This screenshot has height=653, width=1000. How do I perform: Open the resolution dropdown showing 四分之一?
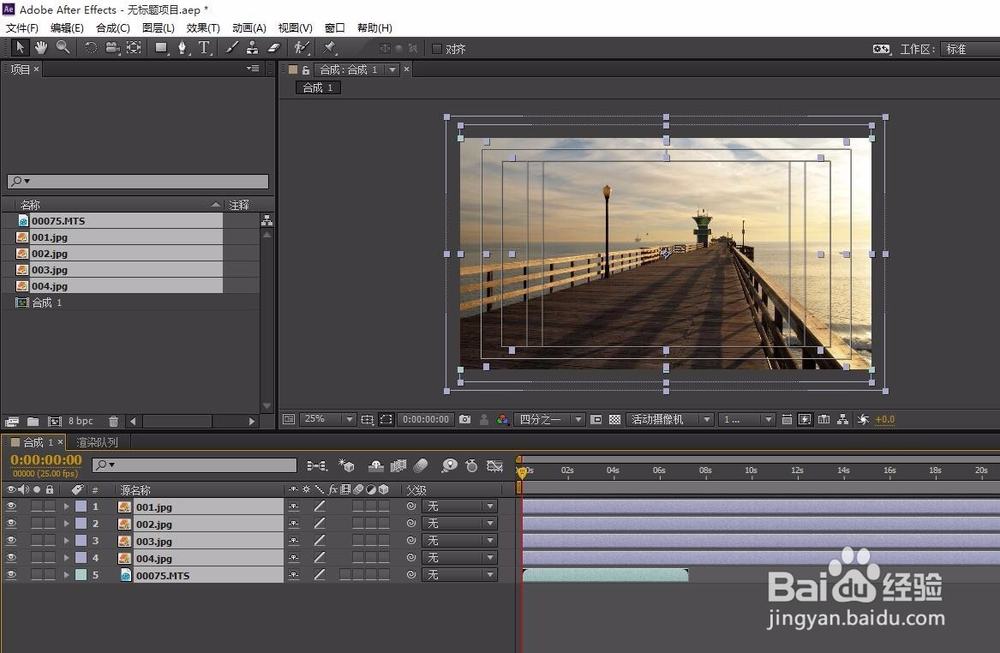click(549, 419)
